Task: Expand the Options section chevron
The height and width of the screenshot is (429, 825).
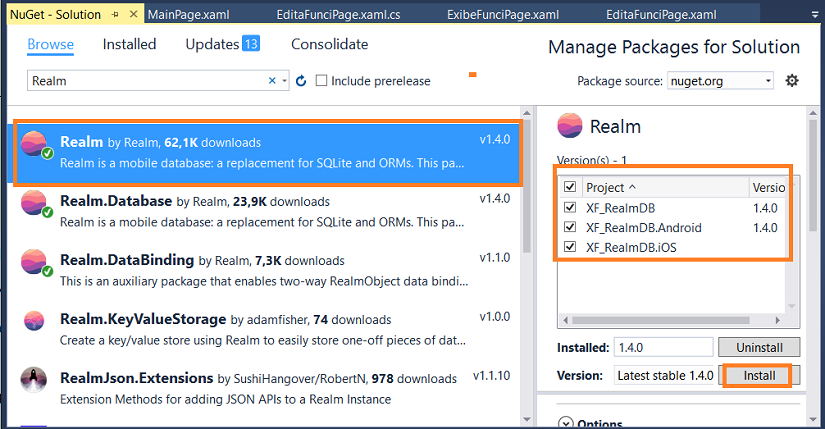Action: (566, 423)
